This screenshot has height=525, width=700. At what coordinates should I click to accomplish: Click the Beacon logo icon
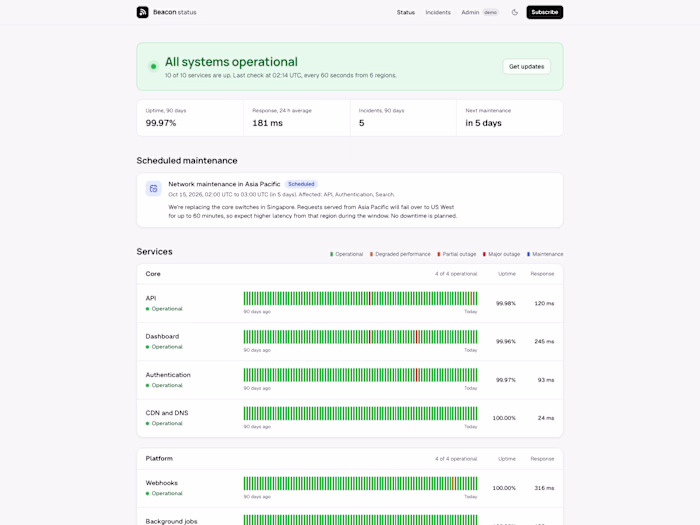click(142, 12)
